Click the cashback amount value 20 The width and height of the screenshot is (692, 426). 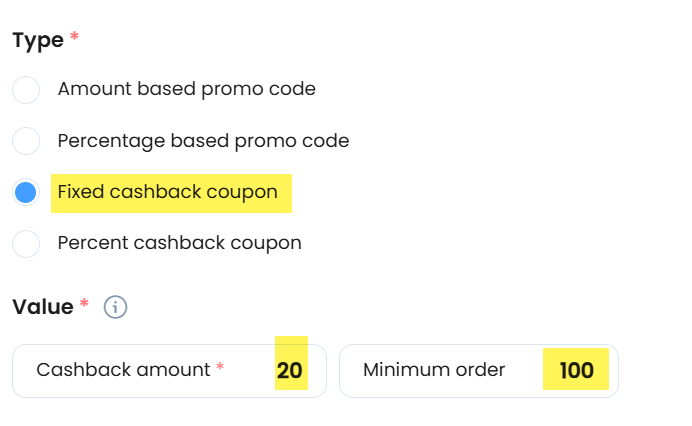click(290, 370)
